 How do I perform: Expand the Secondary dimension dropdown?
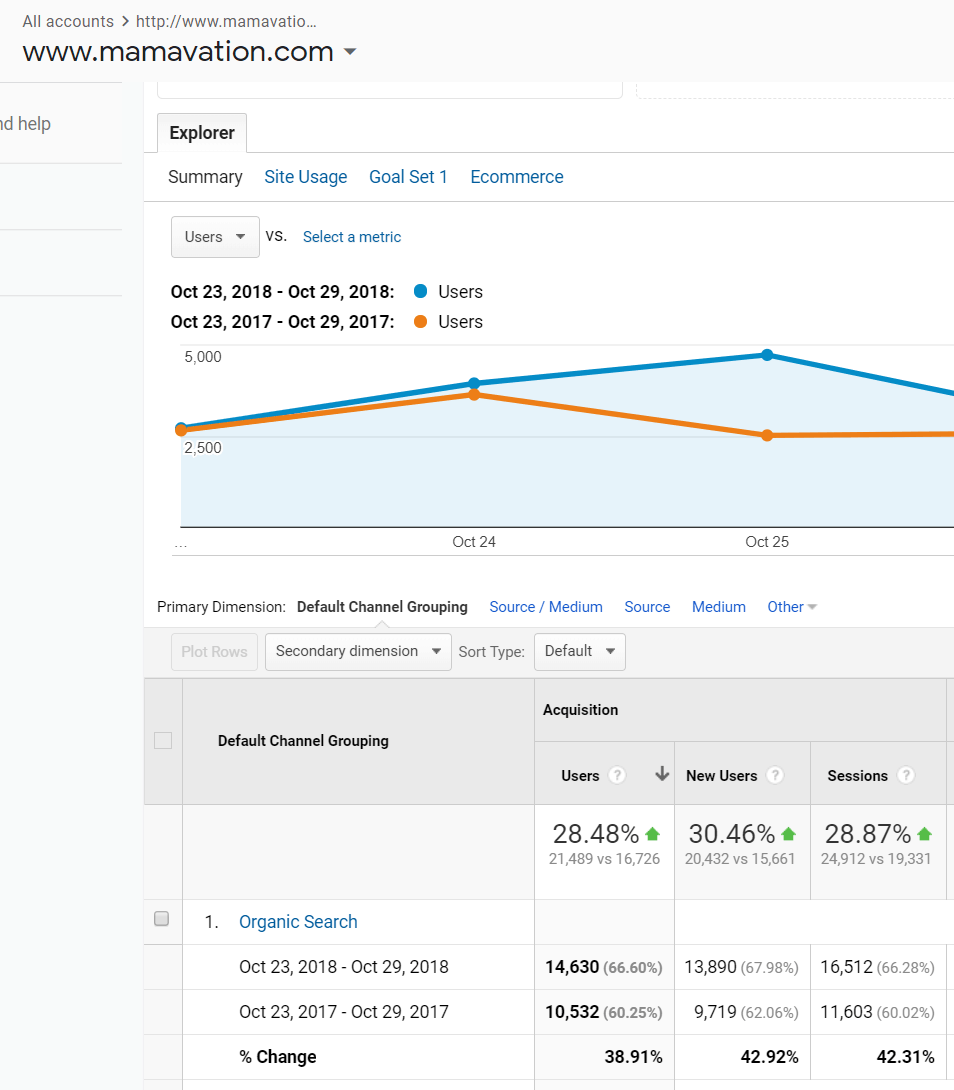point(358,651)
